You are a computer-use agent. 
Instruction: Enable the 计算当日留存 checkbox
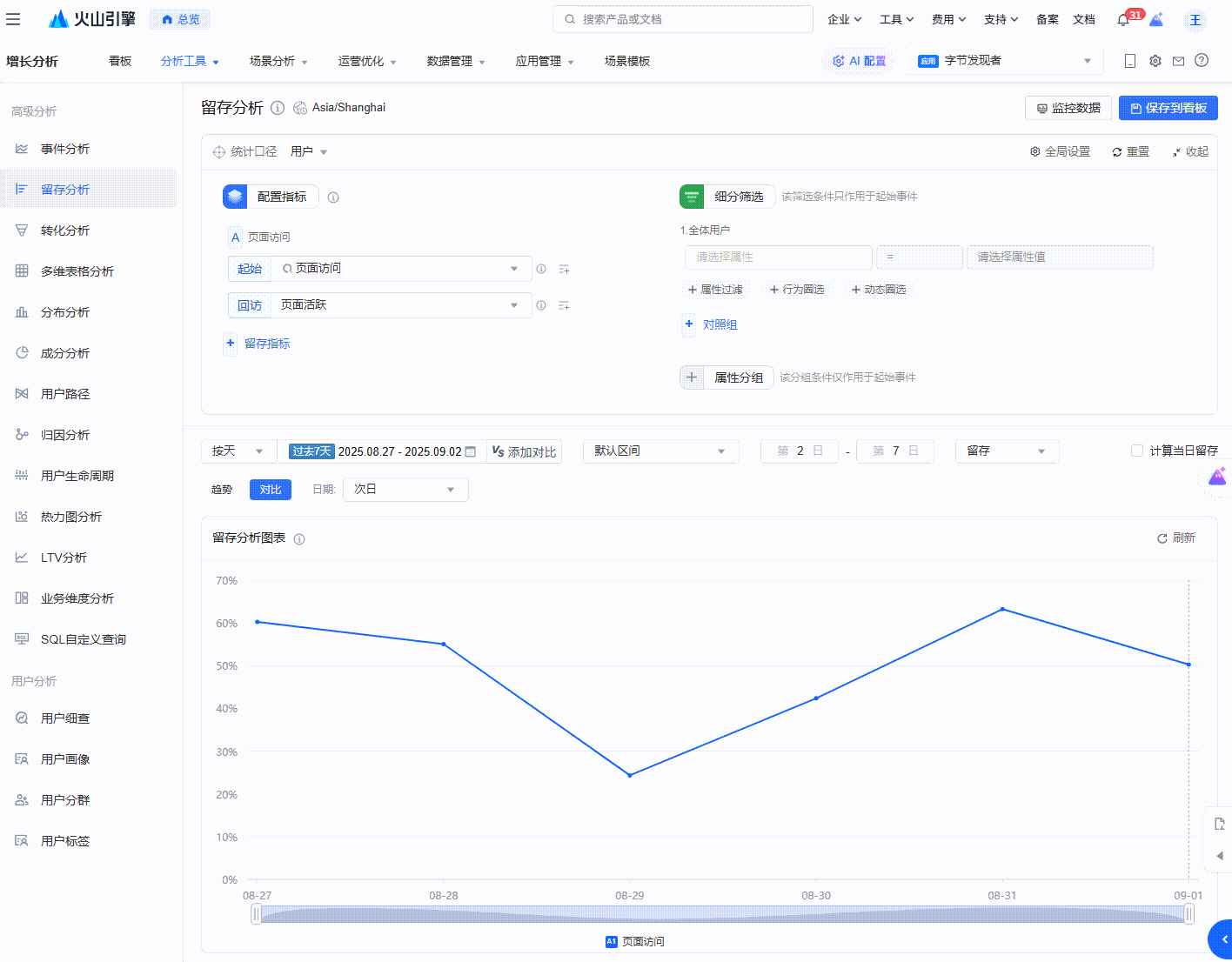click(1136, 451)
